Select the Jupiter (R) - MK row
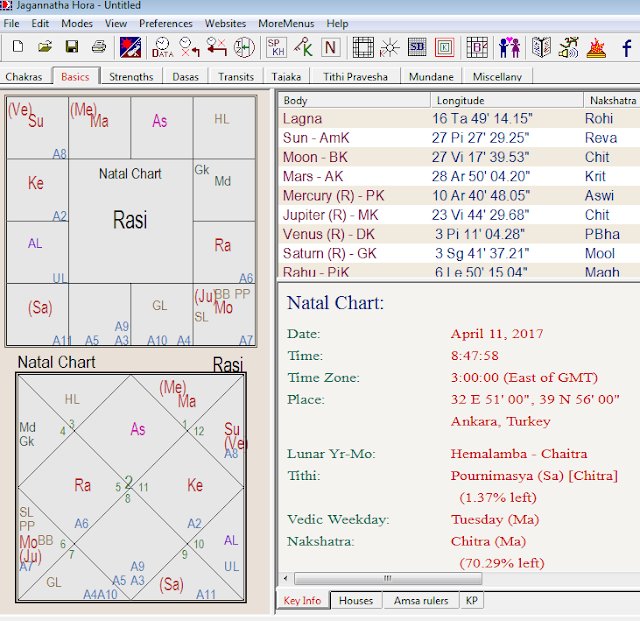 coord(459,215)
